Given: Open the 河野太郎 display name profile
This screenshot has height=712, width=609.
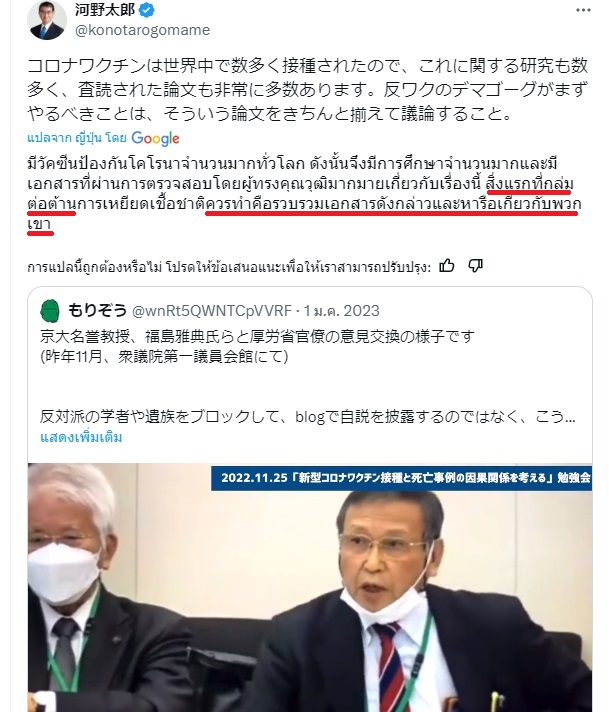Looking at the screenshot, I should tap(105, 10).
